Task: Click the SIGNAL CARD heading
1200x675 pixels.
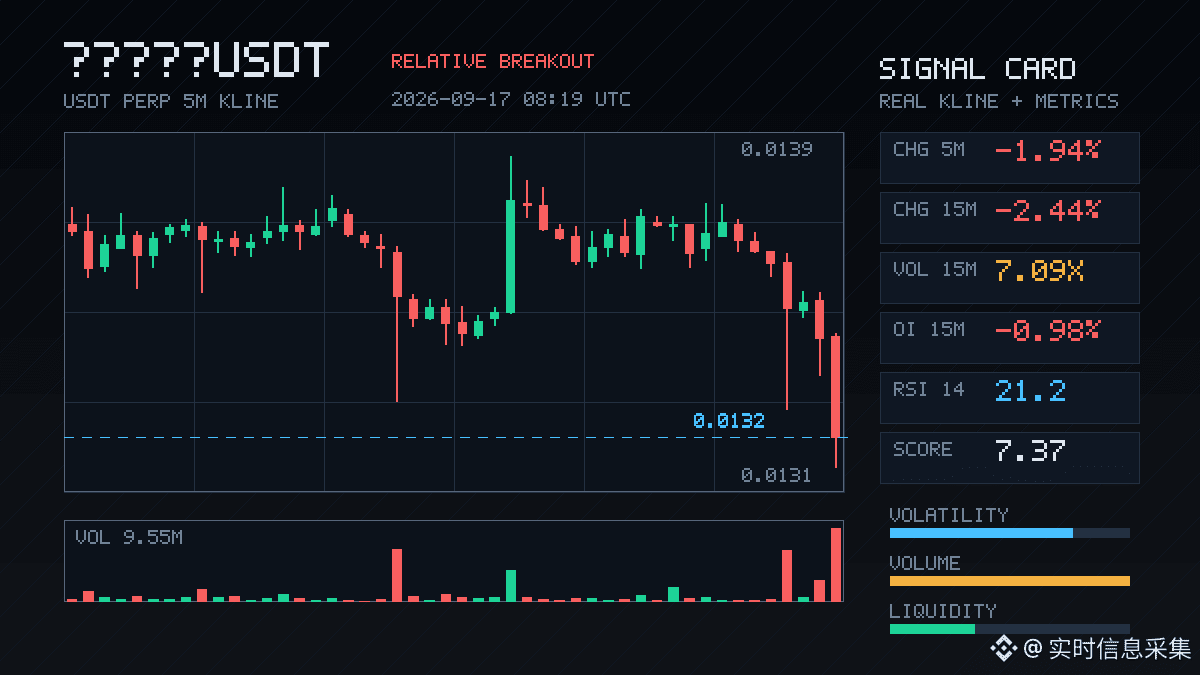Action: (977, 69)
